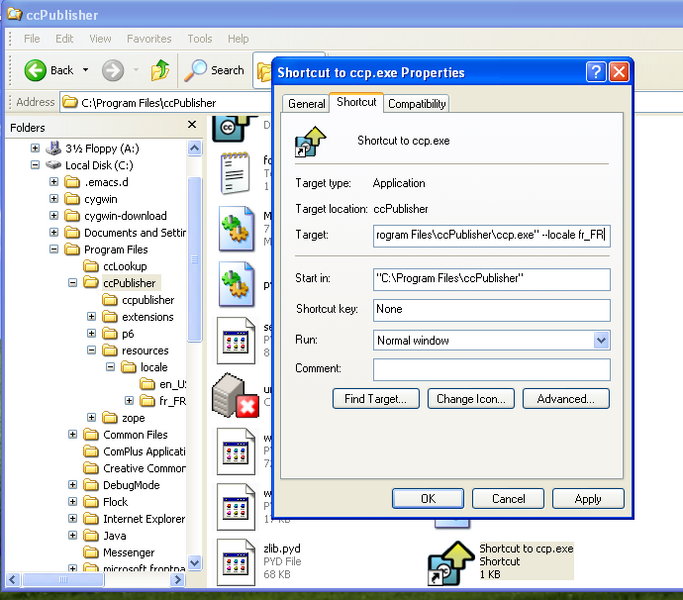This screenshot has width=683, height=600.
Task: Switch to the Compatibility tab
Action: click(417, 104)
